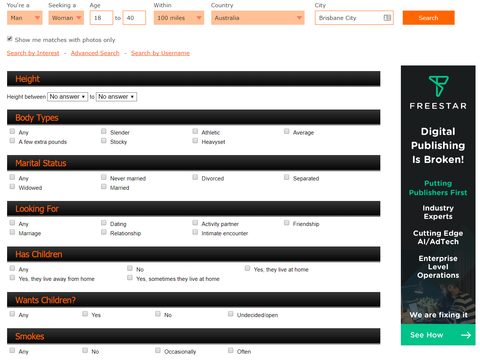The height and width of the screenshot is (360, 480).
Task: Open the second Height 'No answer' dropdown
Action: 116,97
